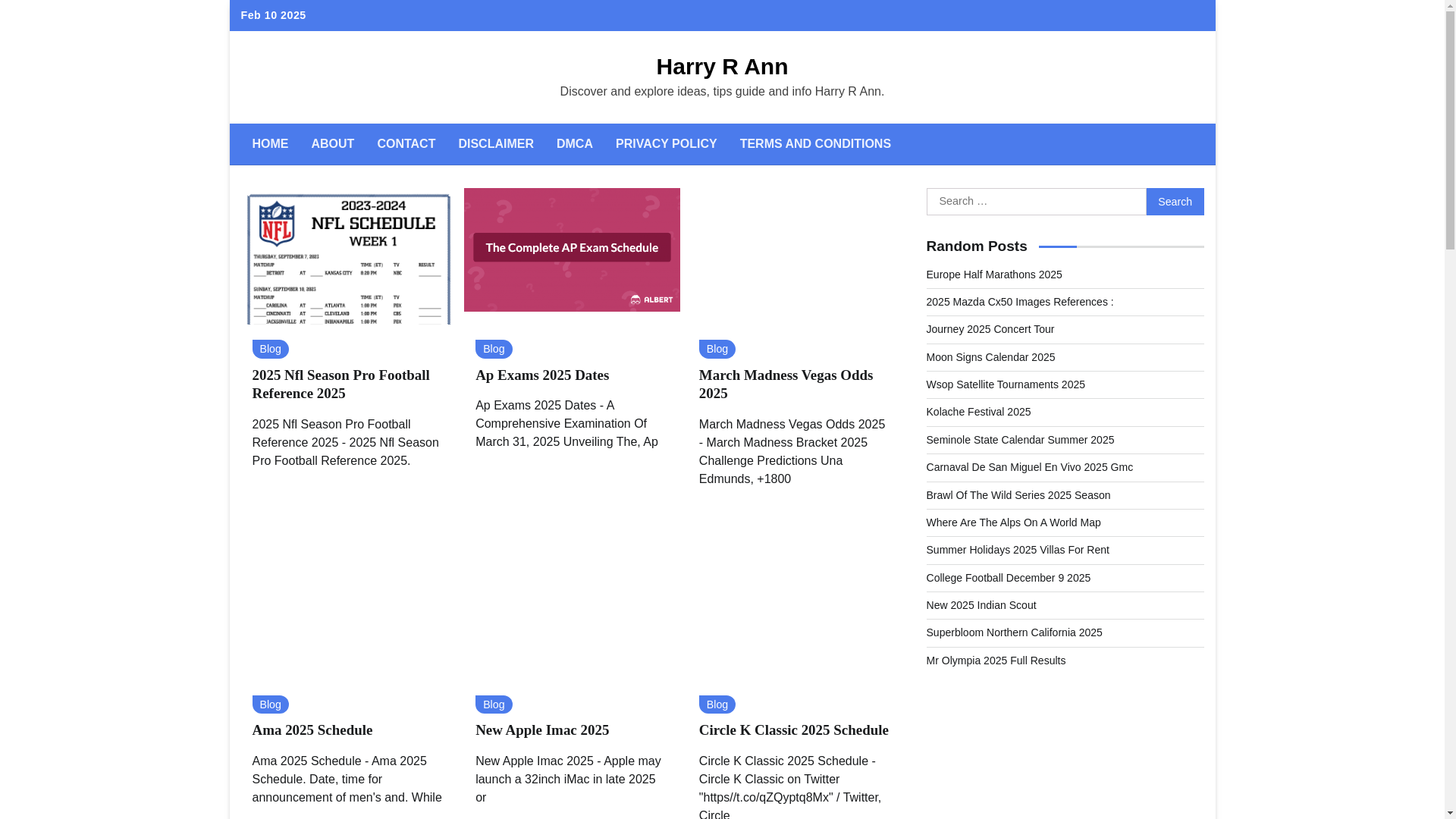The height and width of the screenshot is (819, 1456).
Task: Open Circle K Classic 2025 Schedule post
Action: pyautogui.click(x=793, y=730)
